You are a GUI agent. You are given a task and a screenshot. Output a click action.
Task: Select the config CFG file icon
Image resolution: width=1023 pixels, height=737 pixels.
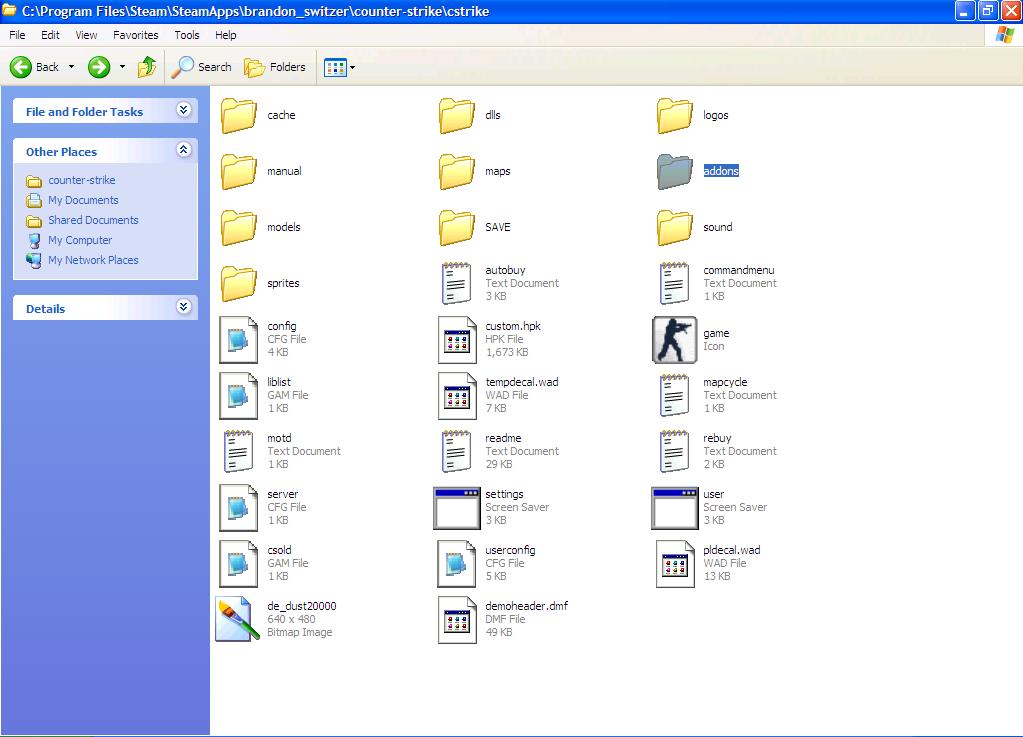(239, 340)
